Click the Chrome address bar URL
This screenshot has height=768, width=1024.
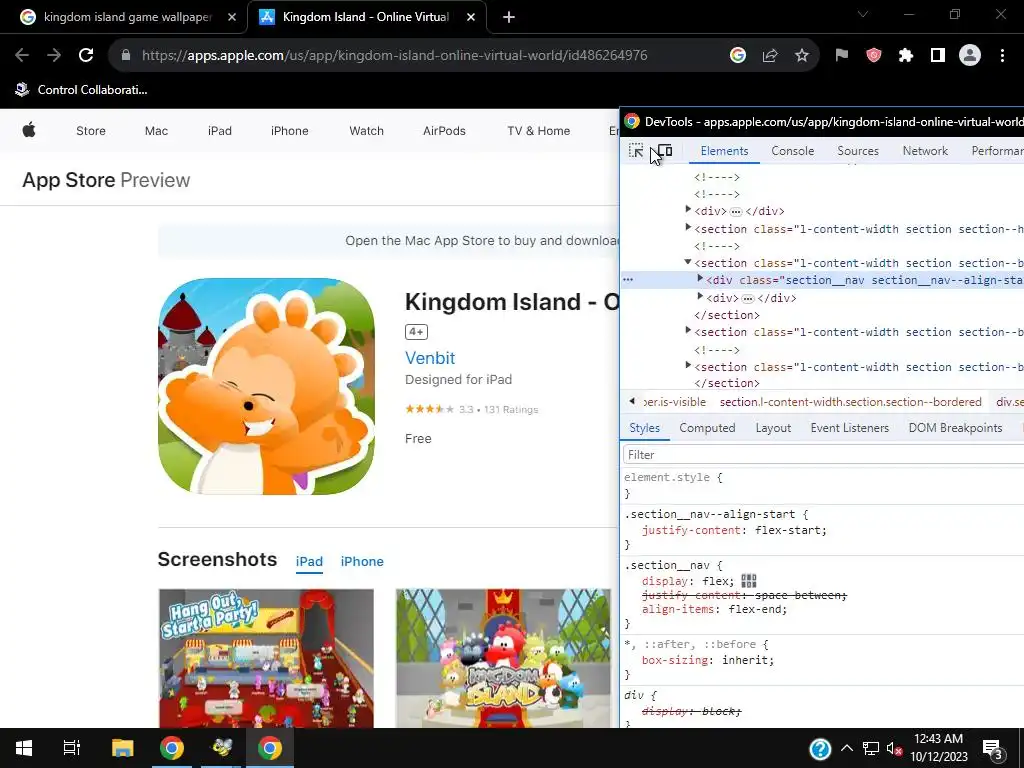tap(394, 56)
